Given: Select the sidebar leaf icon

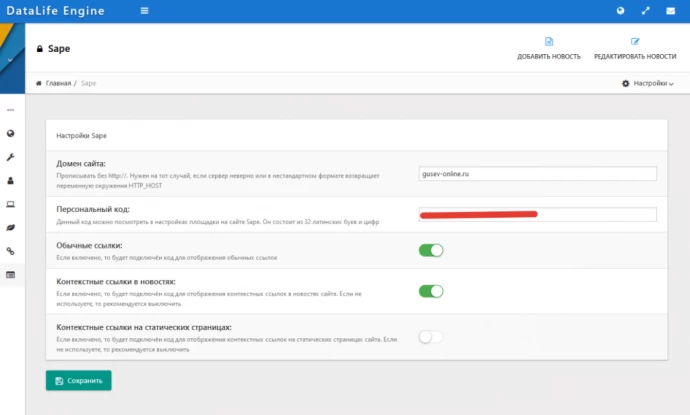Looking at the screenshot, I should pyautogui.click(x=11, y=228).
